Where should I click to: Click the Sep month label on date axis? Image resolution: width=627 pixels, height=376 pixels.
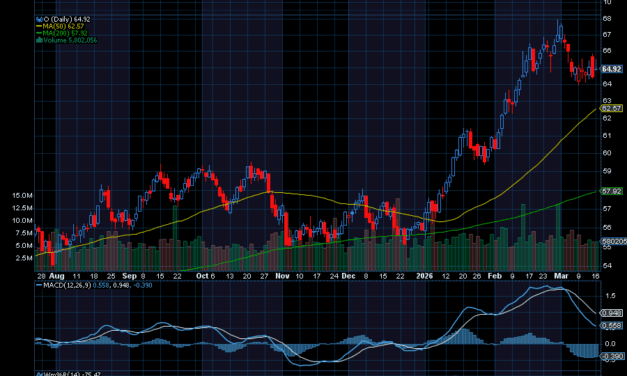tap(129, 276)
